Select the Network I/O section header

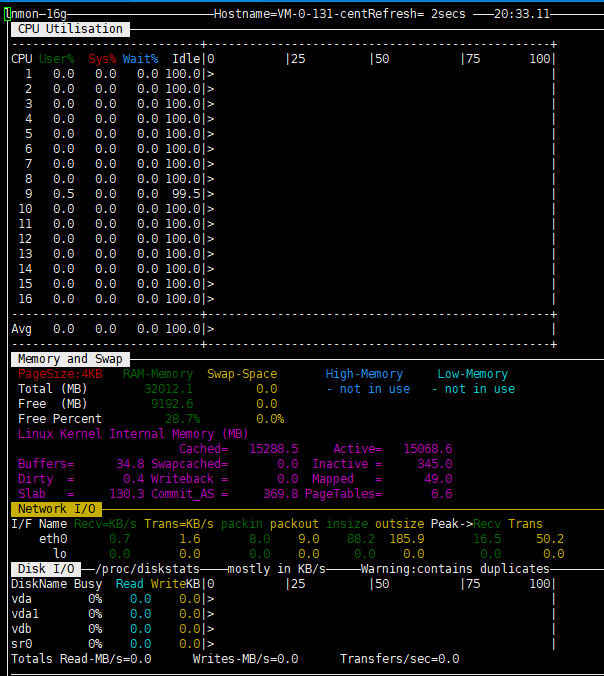(56, 509)
